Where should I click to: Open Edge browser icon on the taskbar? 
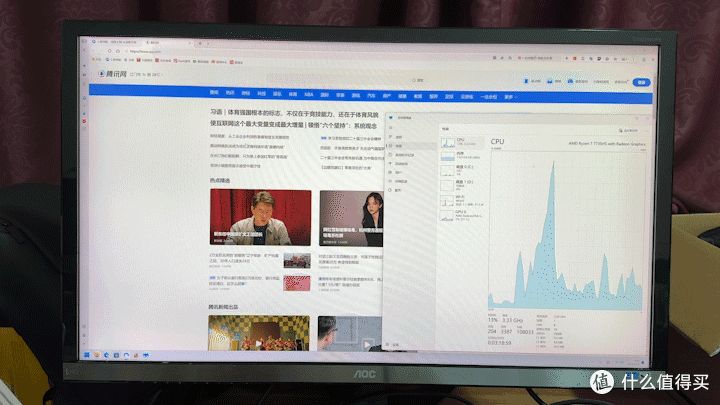coord(107,355)
